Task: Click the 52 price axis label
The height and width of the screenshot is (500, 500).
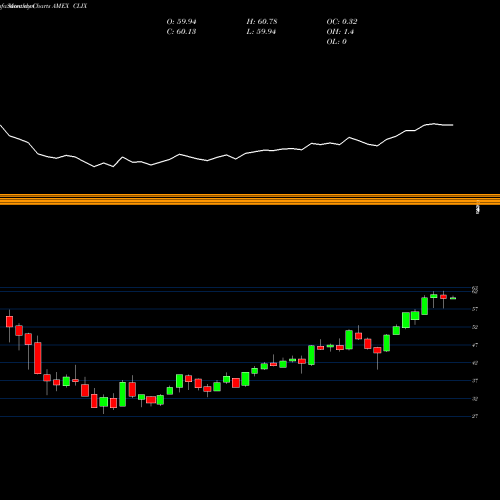Action: 475,327
